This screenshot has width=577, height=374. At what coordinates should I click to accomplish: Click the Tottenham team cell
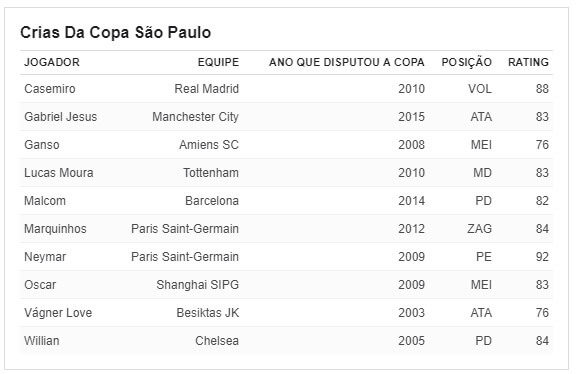[211, 173]
